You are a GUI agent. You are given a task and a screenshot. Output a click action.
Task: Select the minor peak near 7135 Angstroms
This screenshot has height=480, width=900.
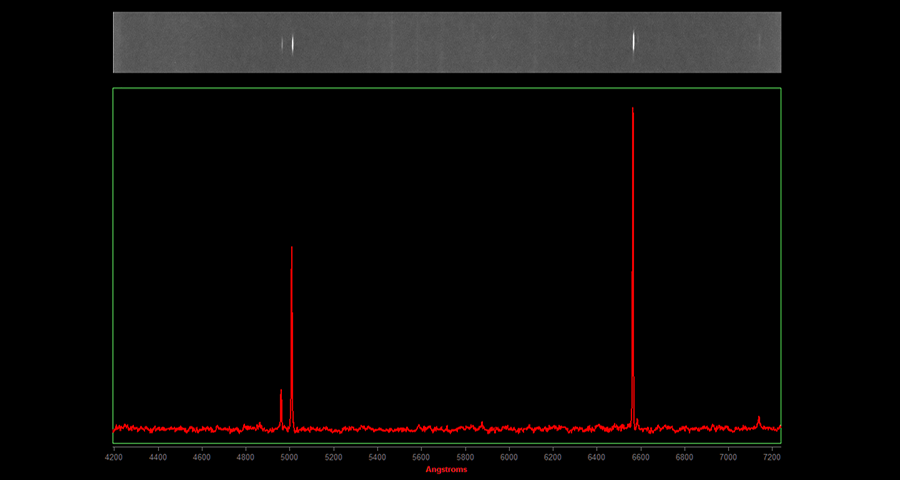(x=759, y=418)
